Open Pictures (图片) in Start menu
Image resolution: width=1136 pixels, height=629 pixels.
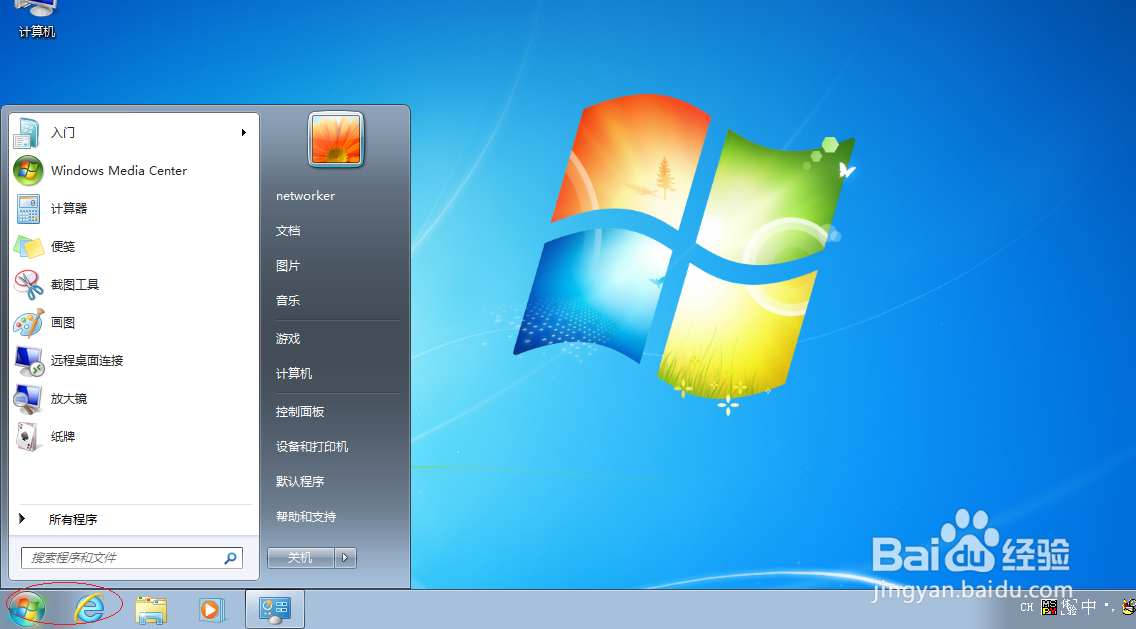coord(288,266)
